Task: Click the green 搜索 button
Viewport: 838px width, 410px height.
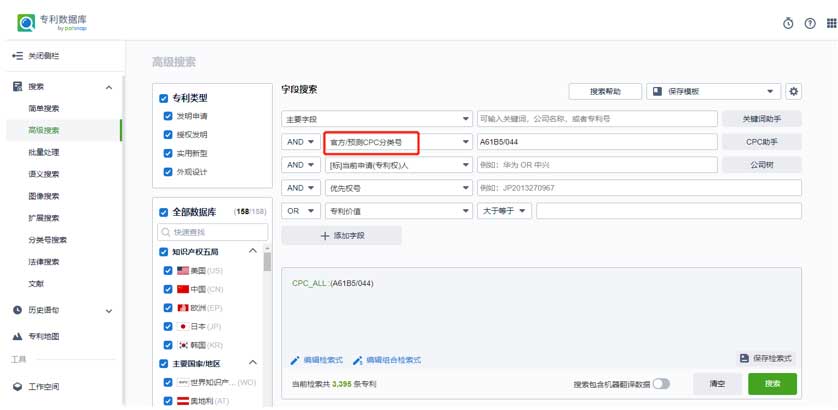Action: click(772, 384)
